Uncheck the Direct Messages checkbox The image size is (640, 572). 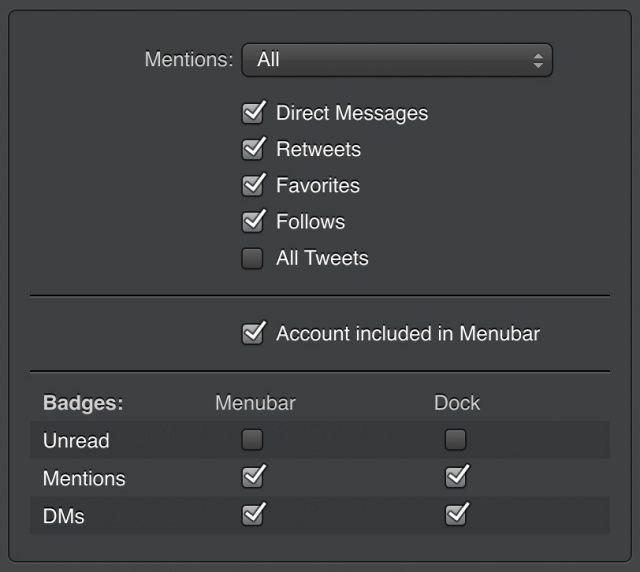[253, 113]
